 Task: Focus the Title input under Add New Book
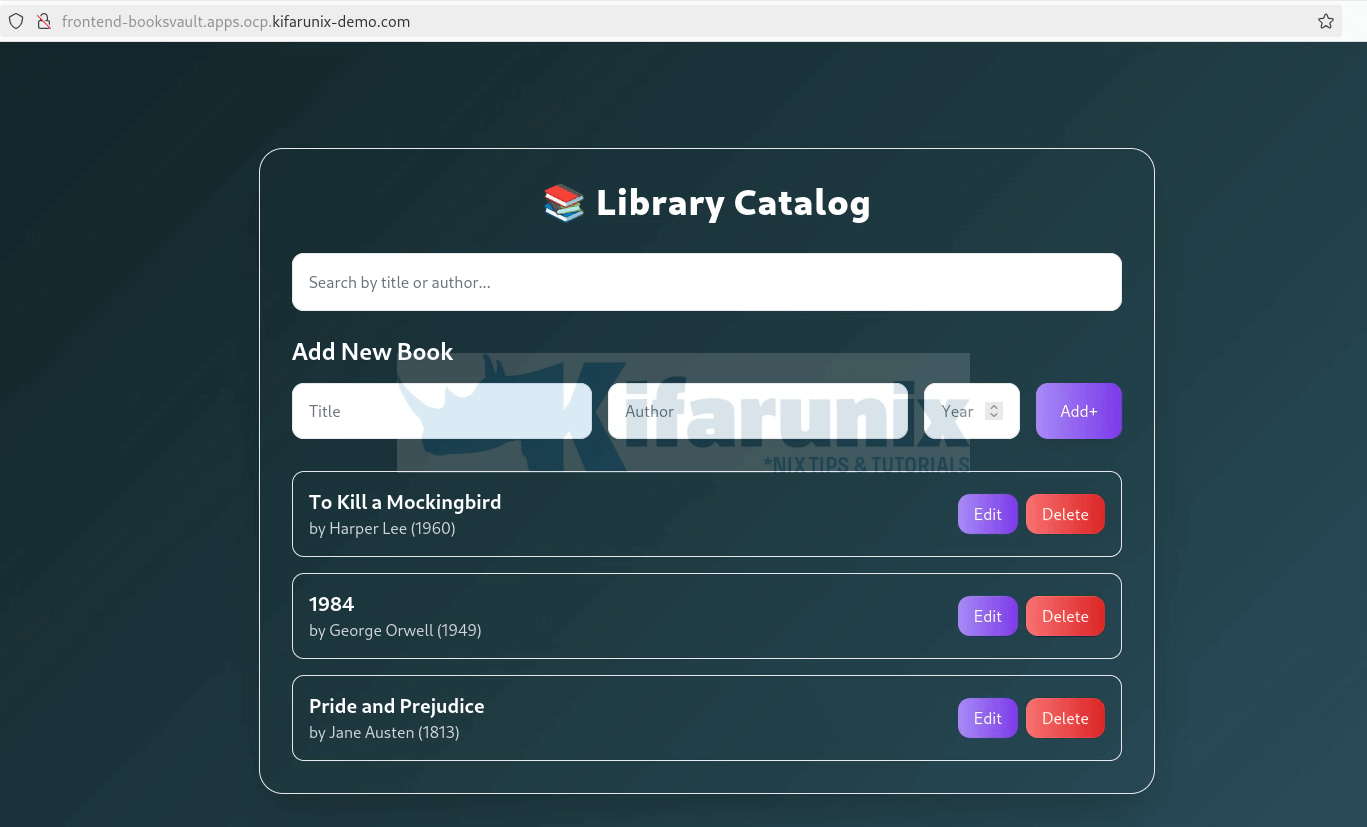point(441,411)
